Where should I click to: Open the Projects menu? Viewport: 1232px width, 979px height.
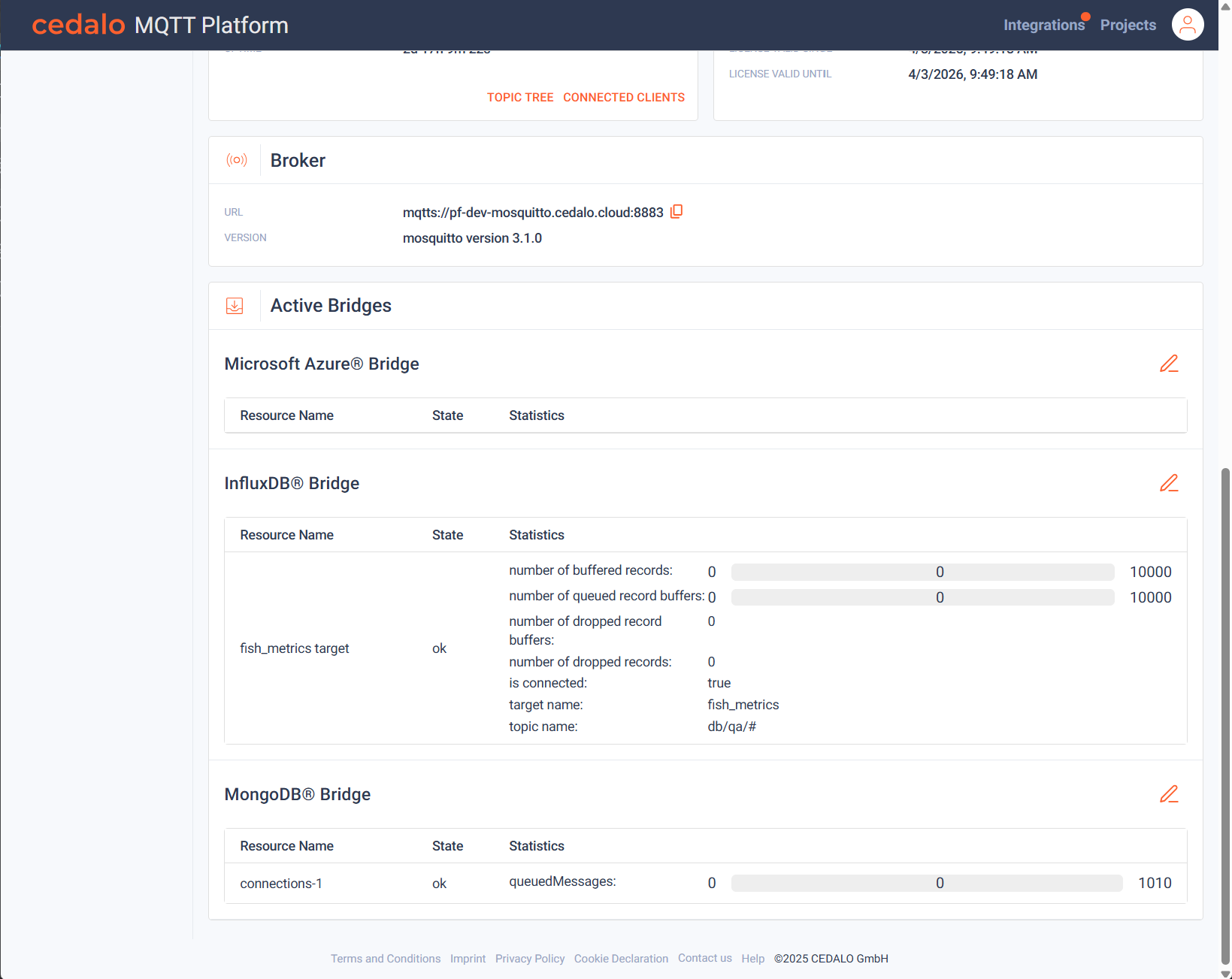coord(1128,25)
